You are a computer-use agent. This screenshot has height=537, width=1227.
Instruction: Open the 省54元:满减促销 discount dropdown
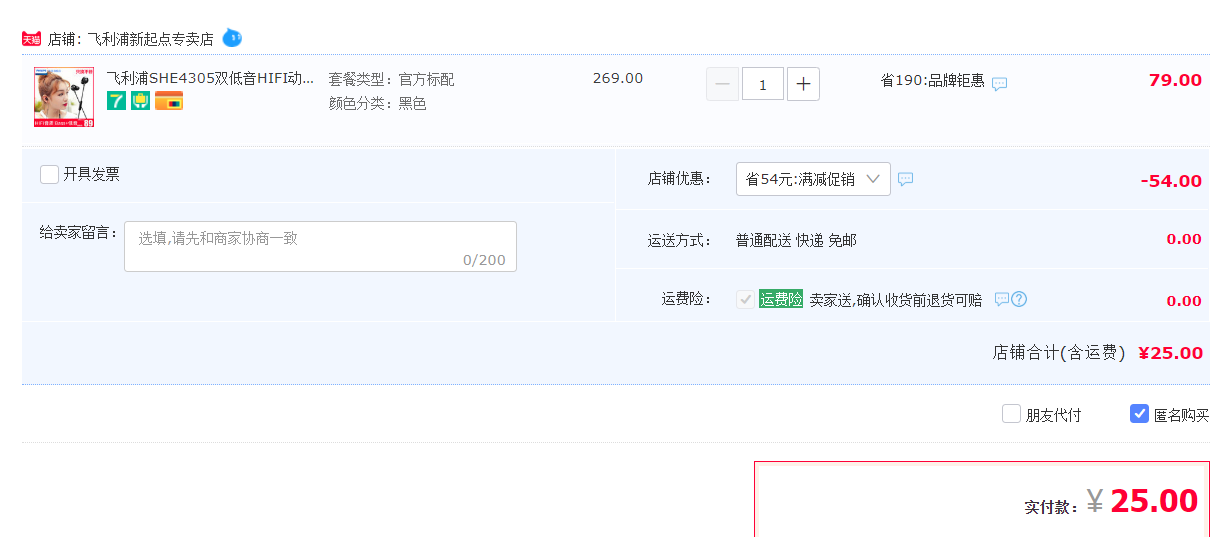tap(813, 179)
